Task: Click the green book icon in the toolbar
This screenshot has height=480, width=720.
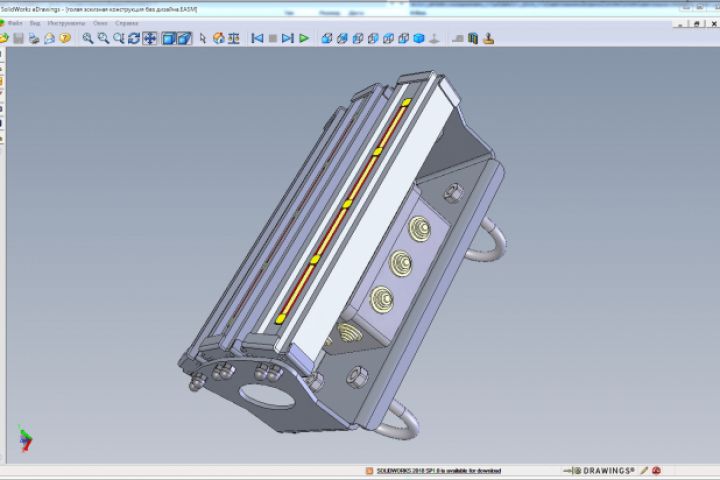Action: click(473, 39)
